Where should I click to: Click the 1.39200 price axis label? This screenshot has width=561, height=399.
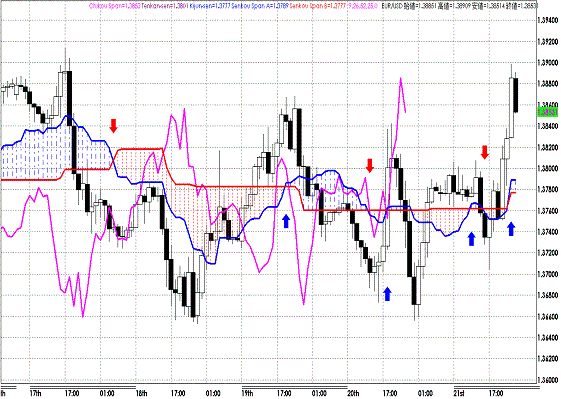(548, 42)
